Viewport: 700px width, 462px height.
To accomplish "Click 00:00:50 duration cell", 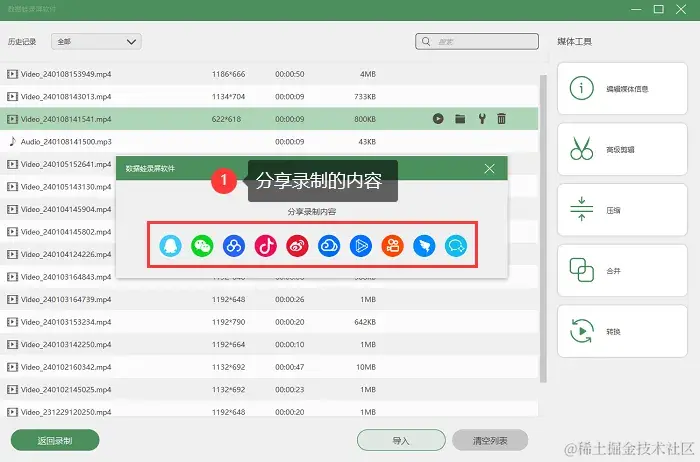I will tap(290, 74).
